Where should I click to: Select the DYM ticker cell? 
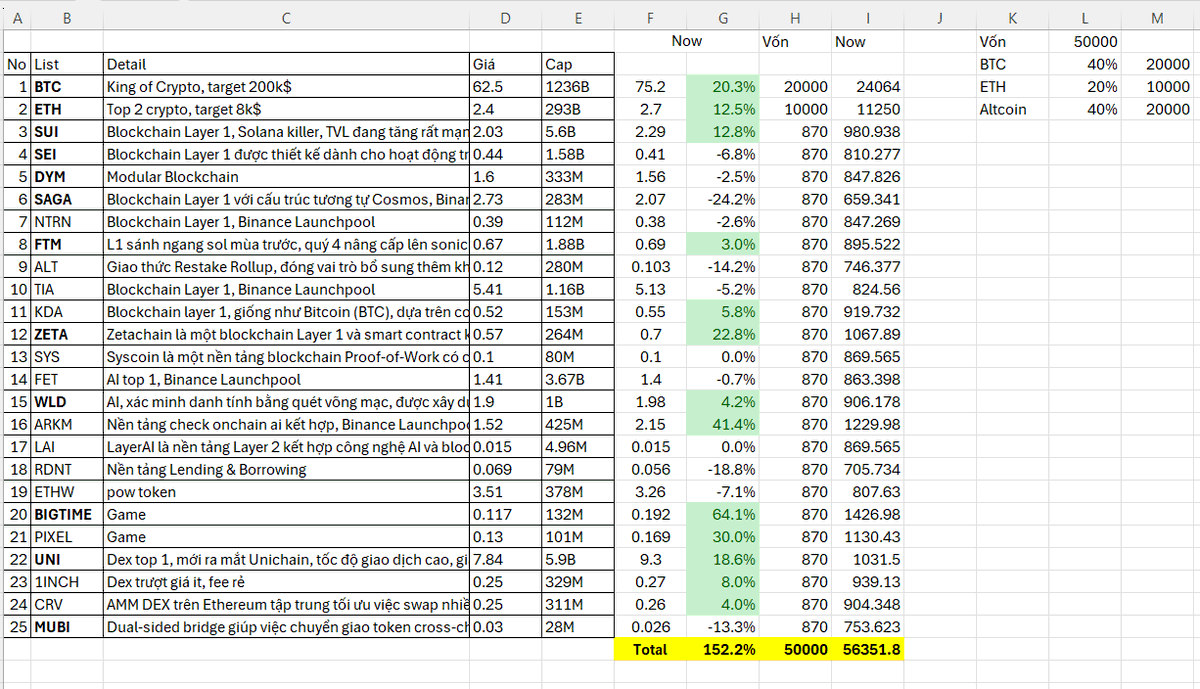(x=67, y=176)
